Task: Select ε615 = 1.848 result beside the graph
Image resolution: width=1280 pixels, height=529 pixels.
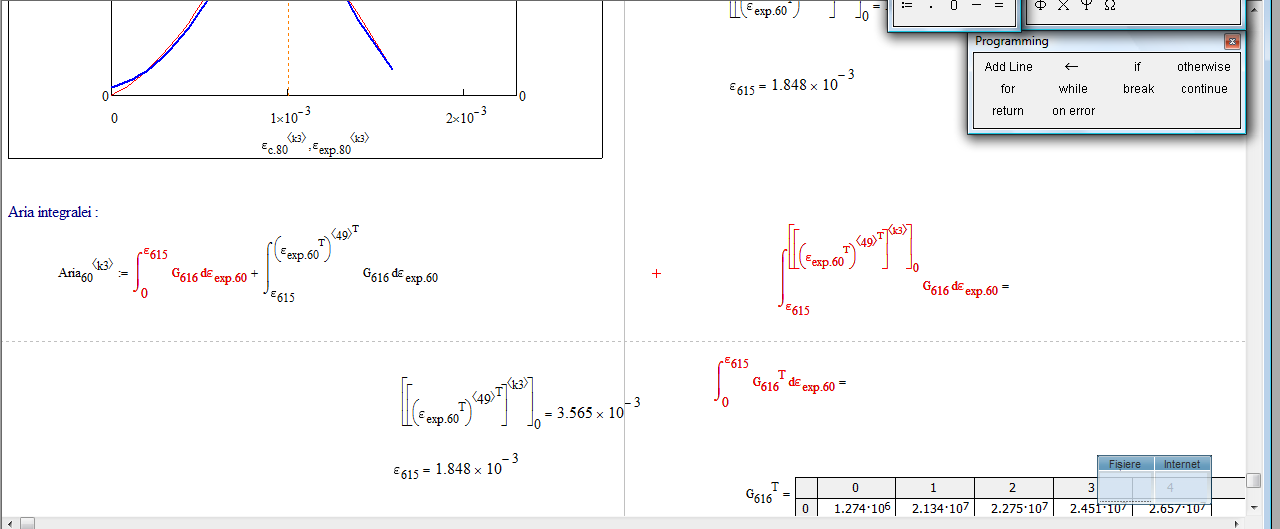Action: (x=792, y=84)
